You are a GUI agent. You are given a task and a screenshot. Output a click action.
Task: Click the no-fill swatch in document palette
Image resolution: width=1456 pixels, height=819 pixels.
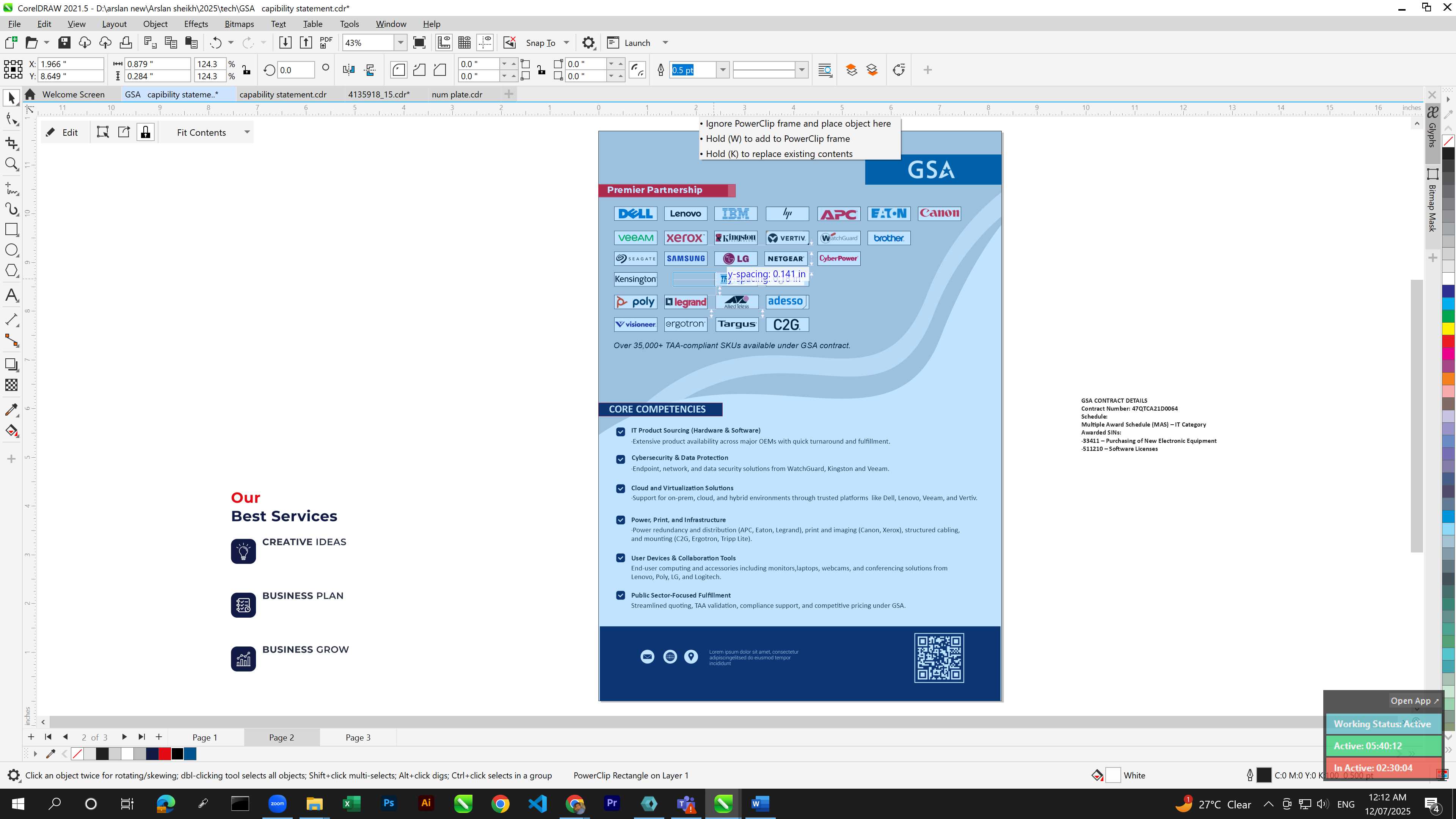[x=77, y=753]
